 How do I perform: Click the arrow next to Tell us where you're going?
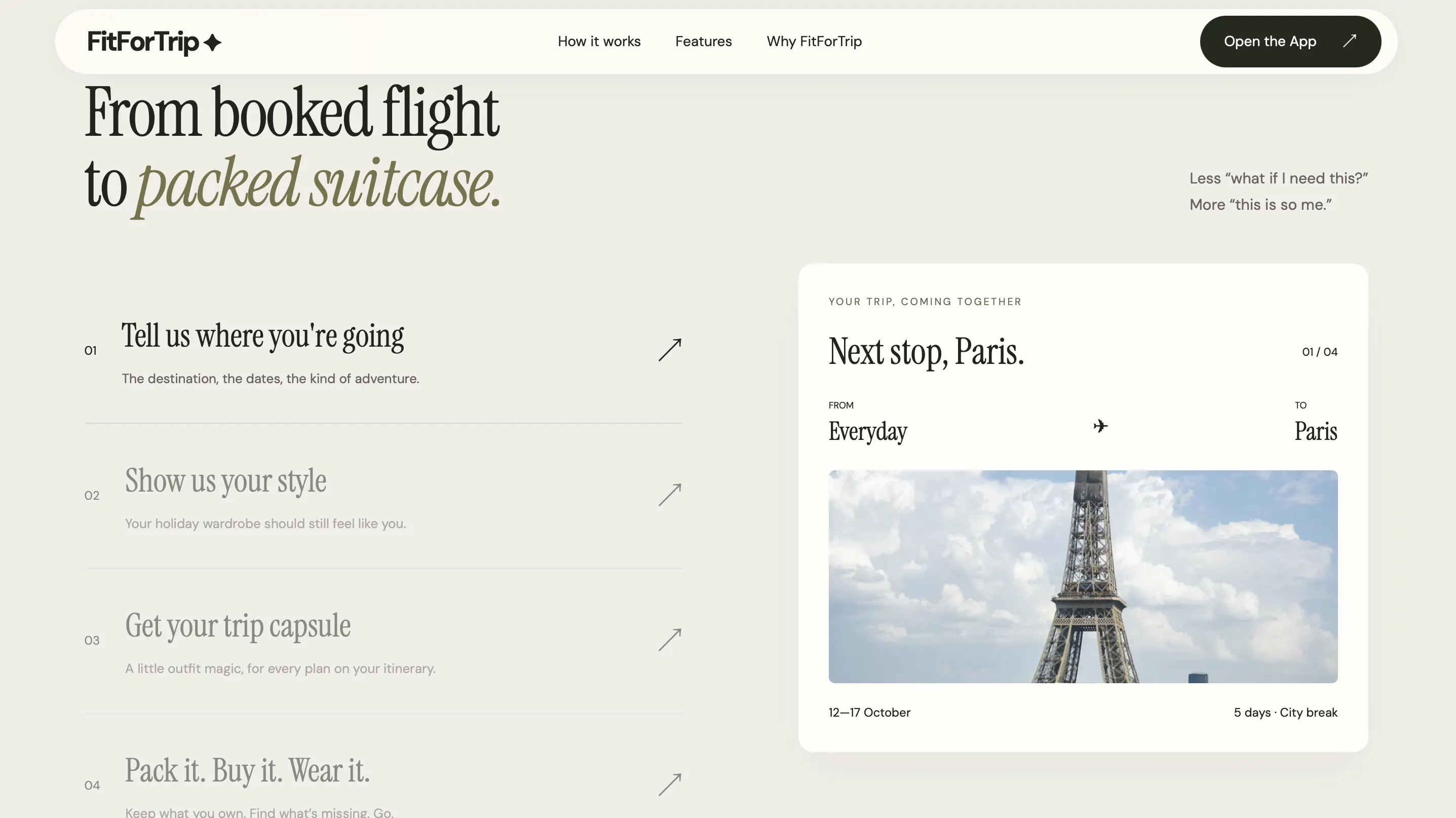click(670, 350)
